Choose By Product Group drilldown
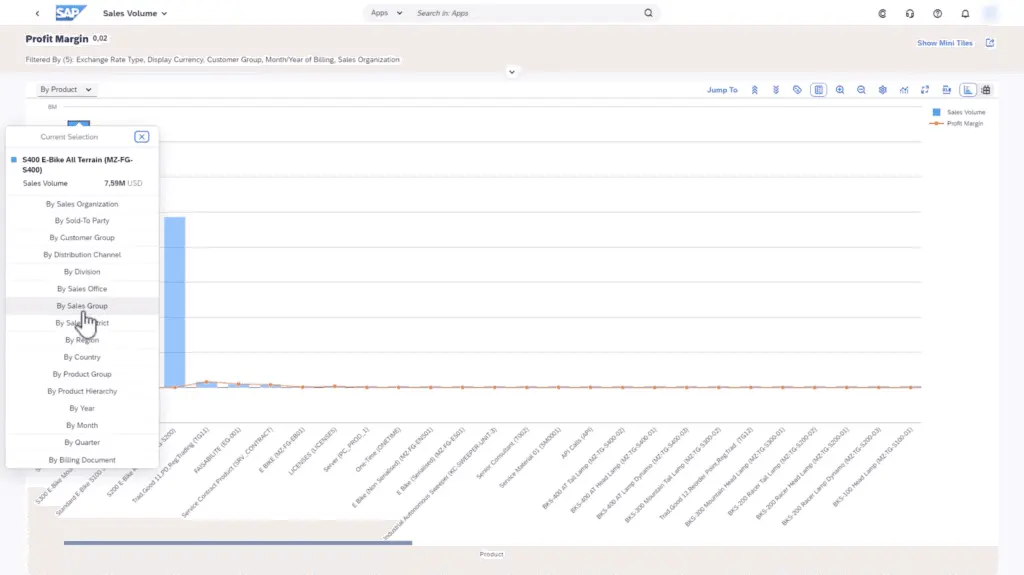The height and width of the screenshot is (575, 1024). tap(82, 374)
